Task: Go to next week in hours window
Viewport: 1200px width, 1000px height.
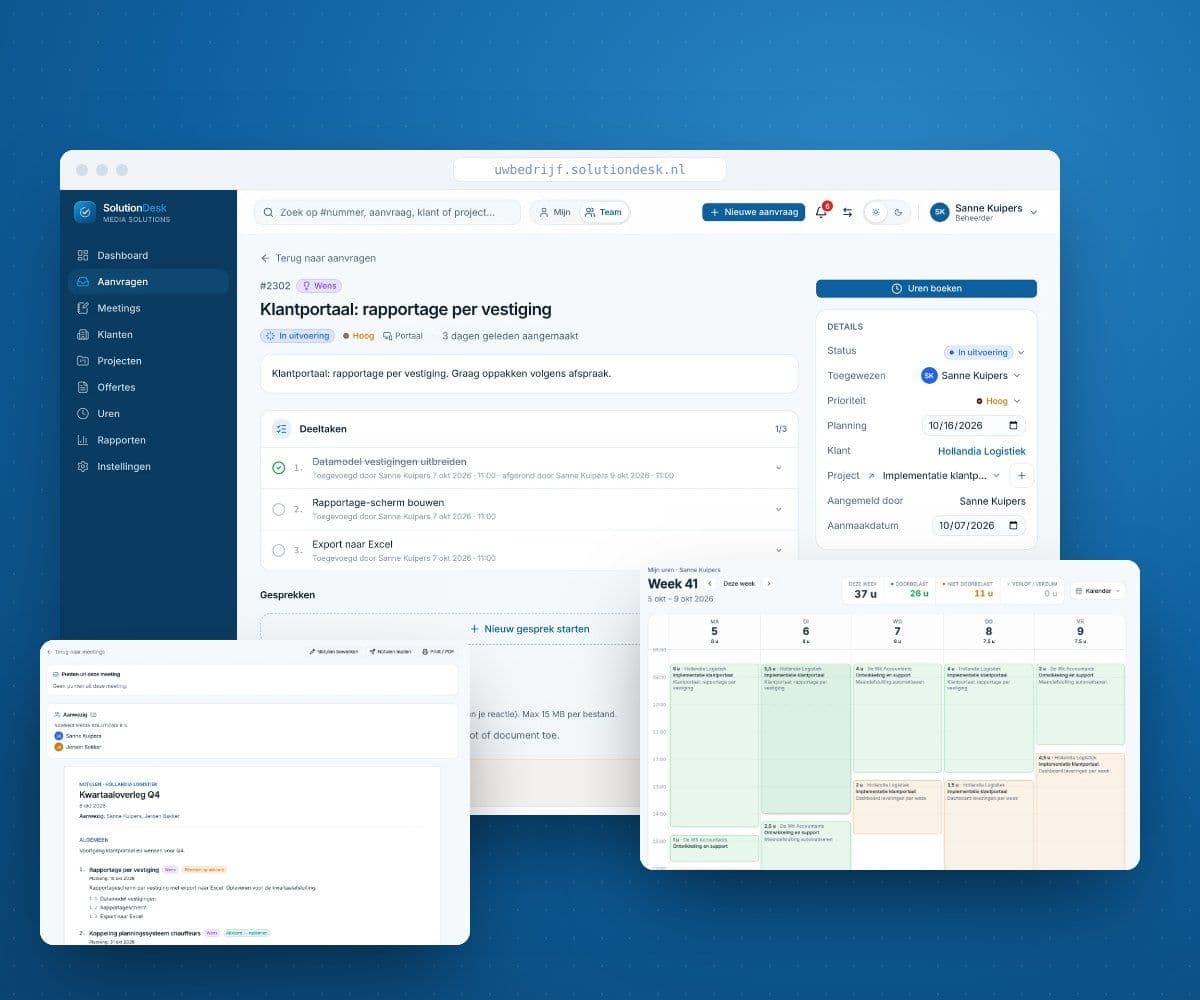Action: click(769, 583)
